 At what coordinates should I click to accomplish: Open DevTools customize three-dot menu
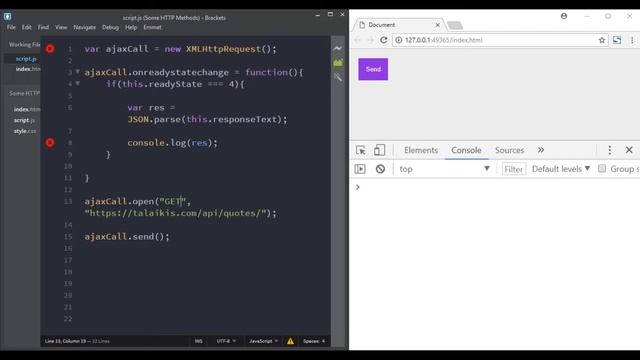(x=609, y=150)
